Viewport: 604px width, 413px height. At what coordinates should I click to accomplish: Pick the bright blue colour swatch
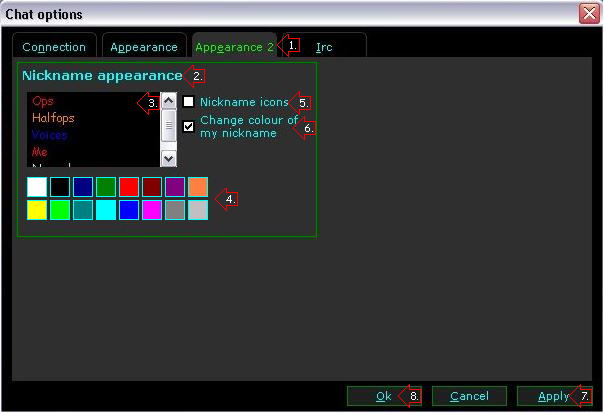click(129, 210)
